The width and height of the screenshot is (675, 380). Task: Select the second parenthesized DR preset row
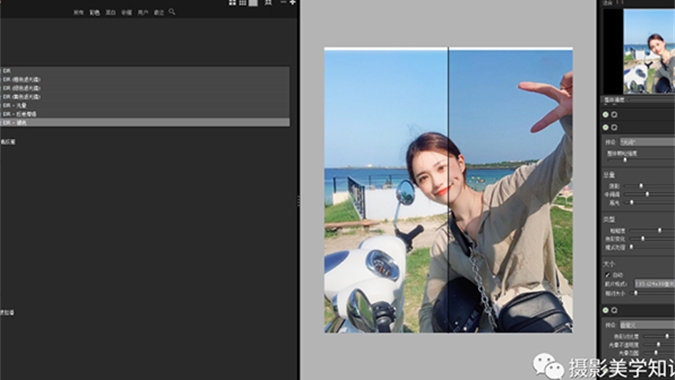pyautogui.click(x=145, y=88)
